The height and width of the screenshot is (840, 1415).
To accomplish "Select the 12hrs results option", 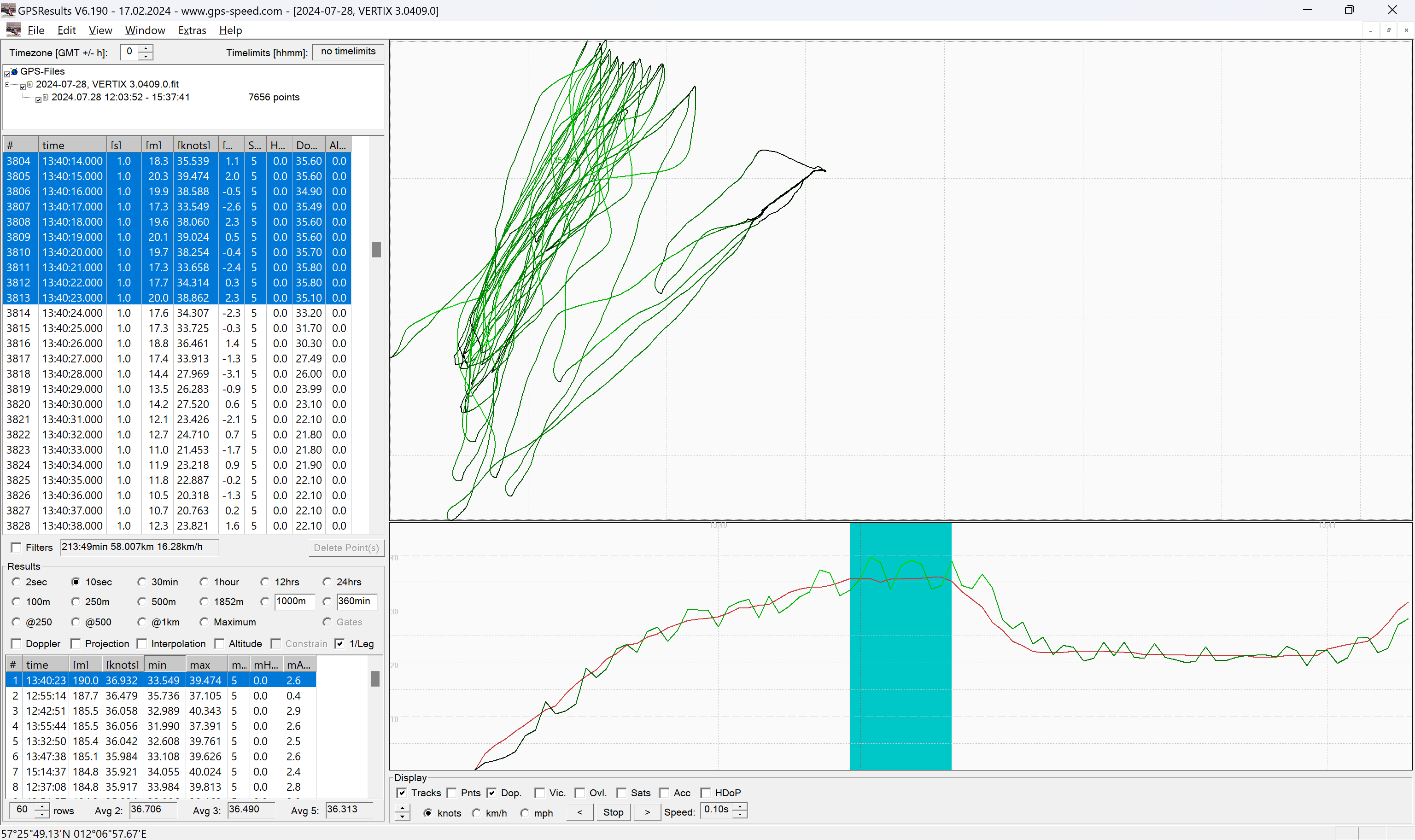I will tap(265, 582).
